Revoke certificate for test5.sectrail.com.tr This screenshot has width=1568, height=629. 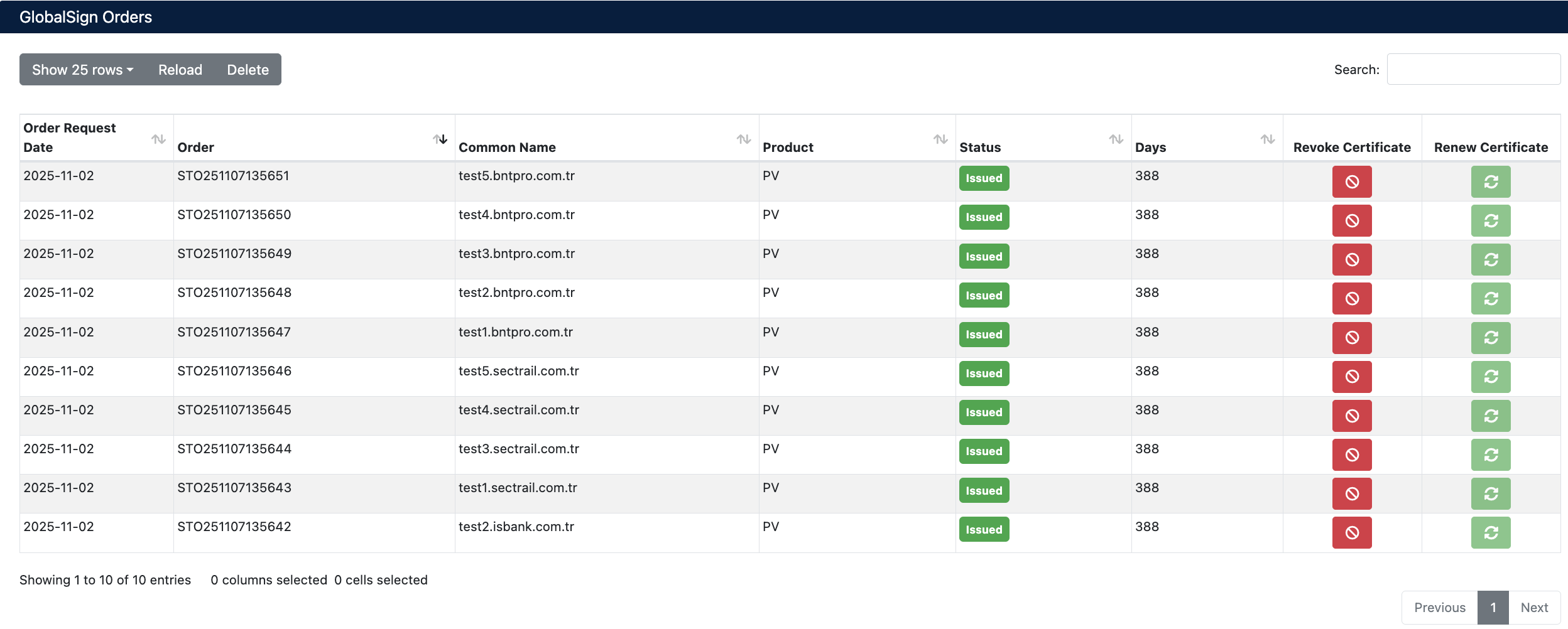click(1351, 377)
